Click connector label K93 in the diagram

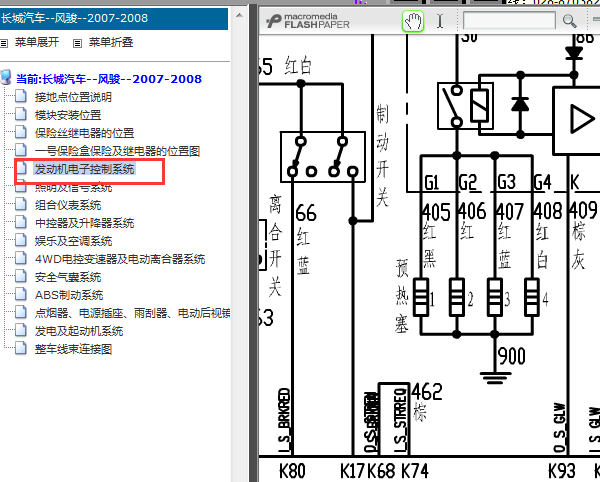[x=562, y=471]
